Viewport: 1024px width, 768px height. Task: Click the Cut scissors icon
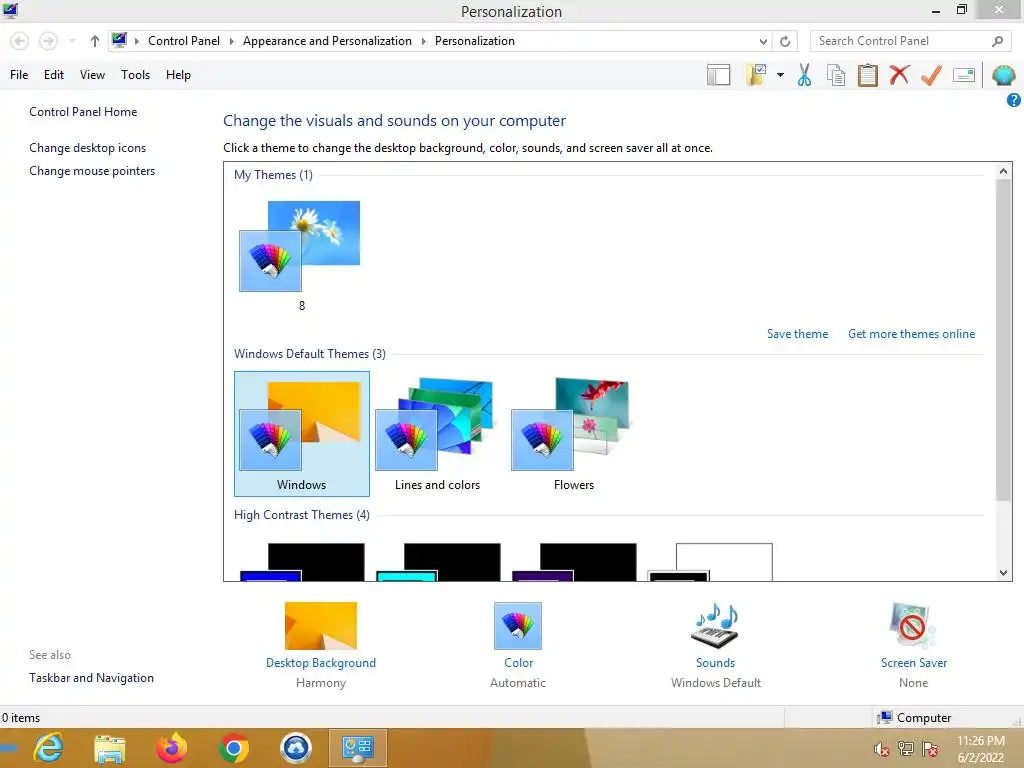click(x=804, y=75)
